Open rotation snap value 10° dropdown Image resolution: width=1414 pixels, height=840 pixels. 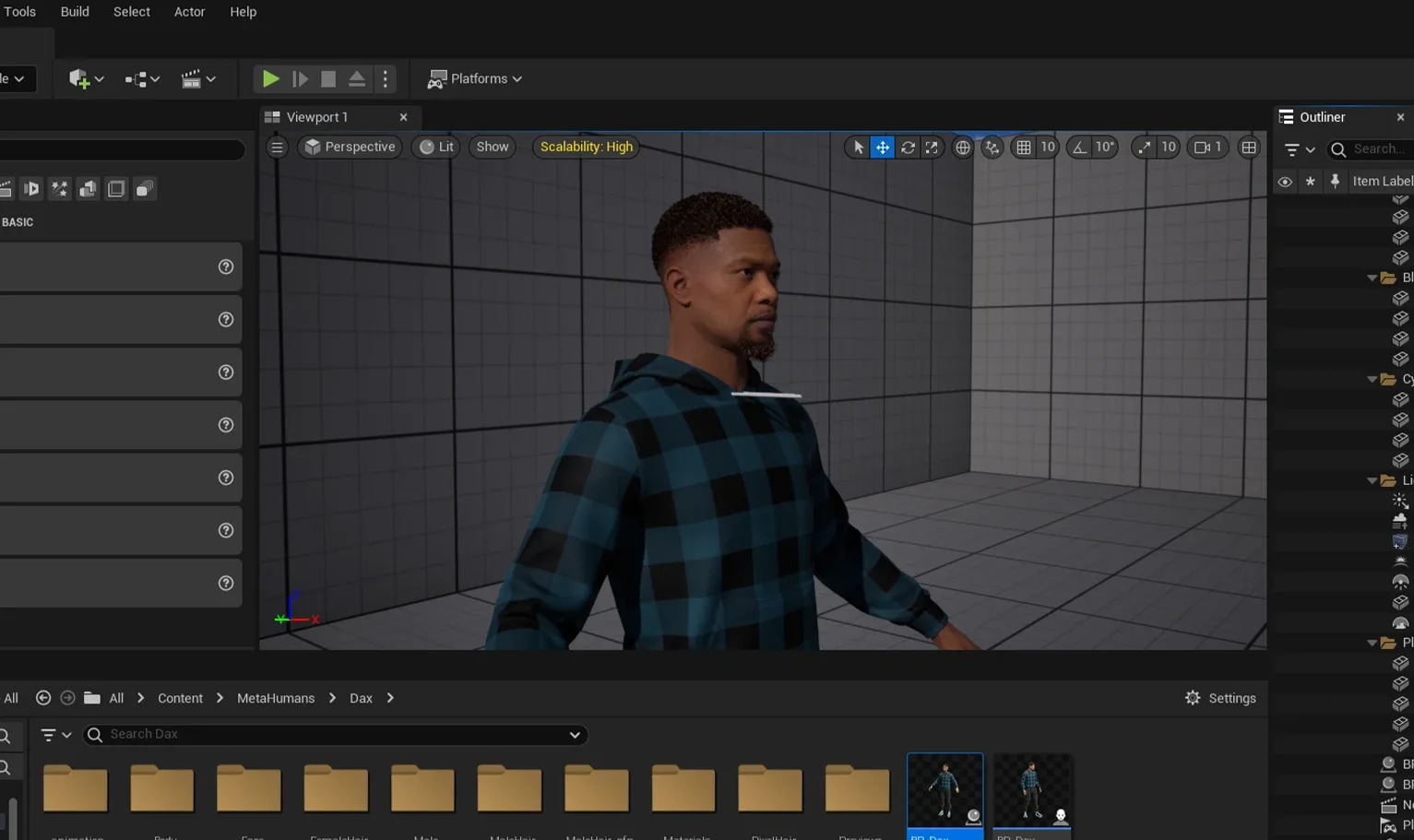click(x=1105, y=148)
